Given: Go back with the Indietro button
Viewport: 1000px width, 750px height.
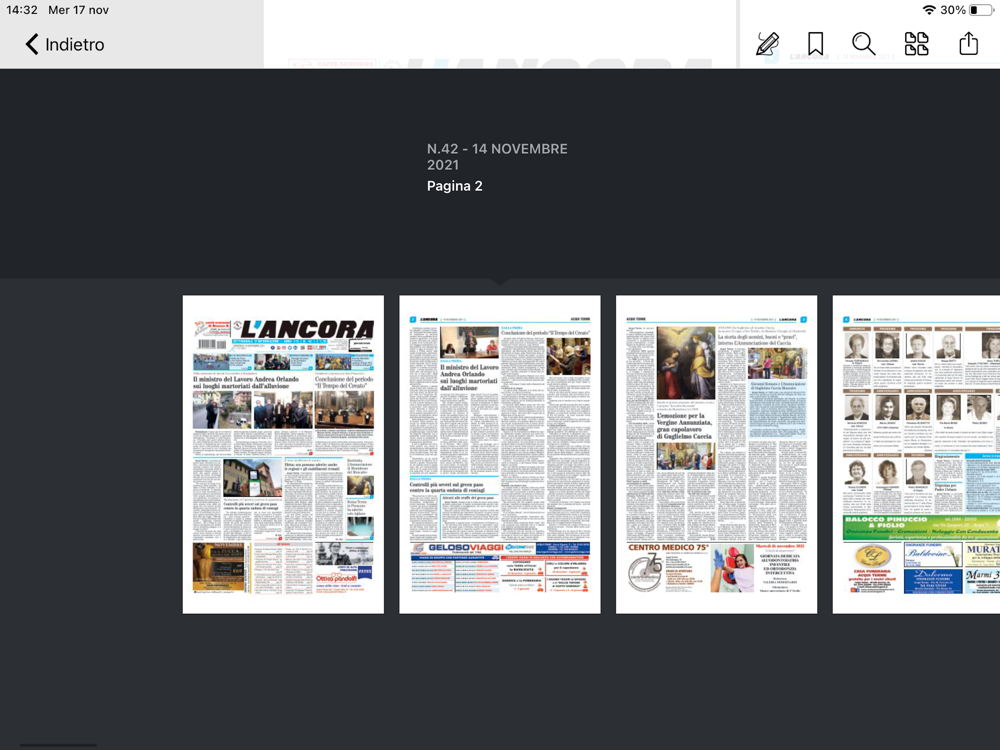Looking at the screenshot, I should coord(64,44).
